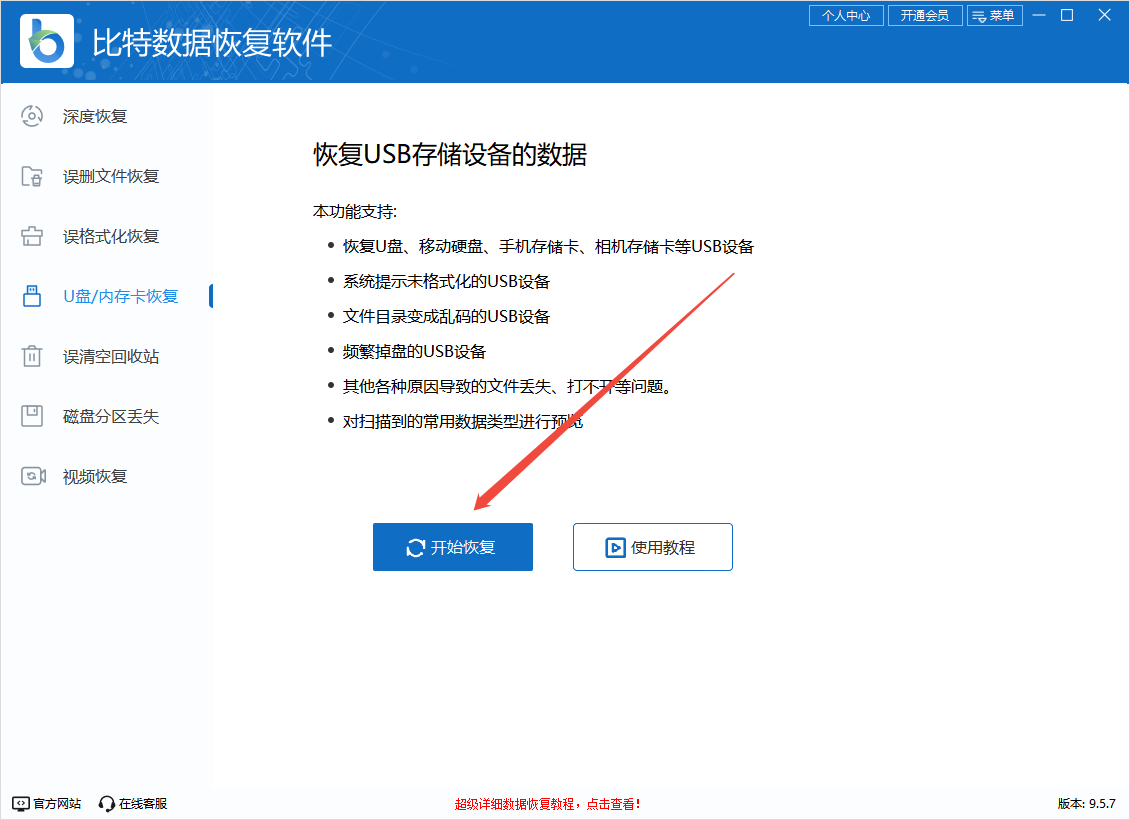Screen dimensions: 1130x820
Task: Click bullet text 频繁掉盘的USB设备
Action: click(414, 352)
